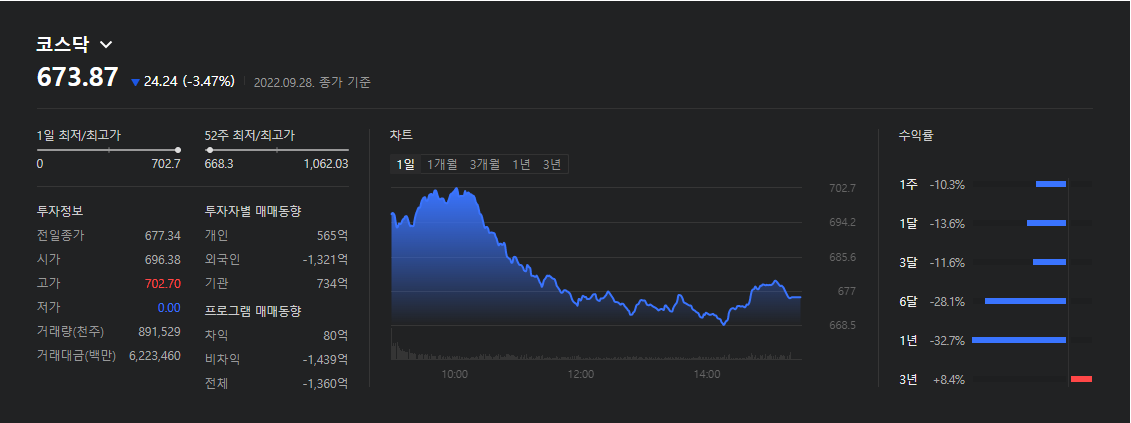Screen dimensions: 1131x423
Task: Click the blue down-triangle price change icon
Action: coord(135,82)
